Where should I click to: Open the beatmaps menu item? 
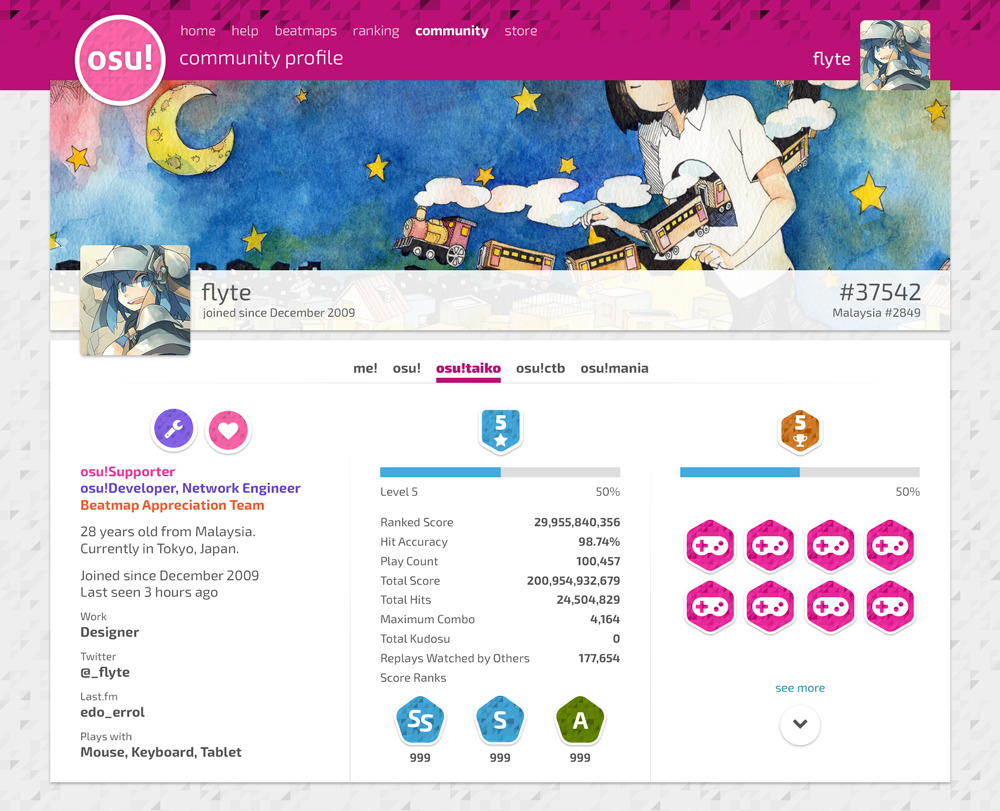[x=305, y=31]
